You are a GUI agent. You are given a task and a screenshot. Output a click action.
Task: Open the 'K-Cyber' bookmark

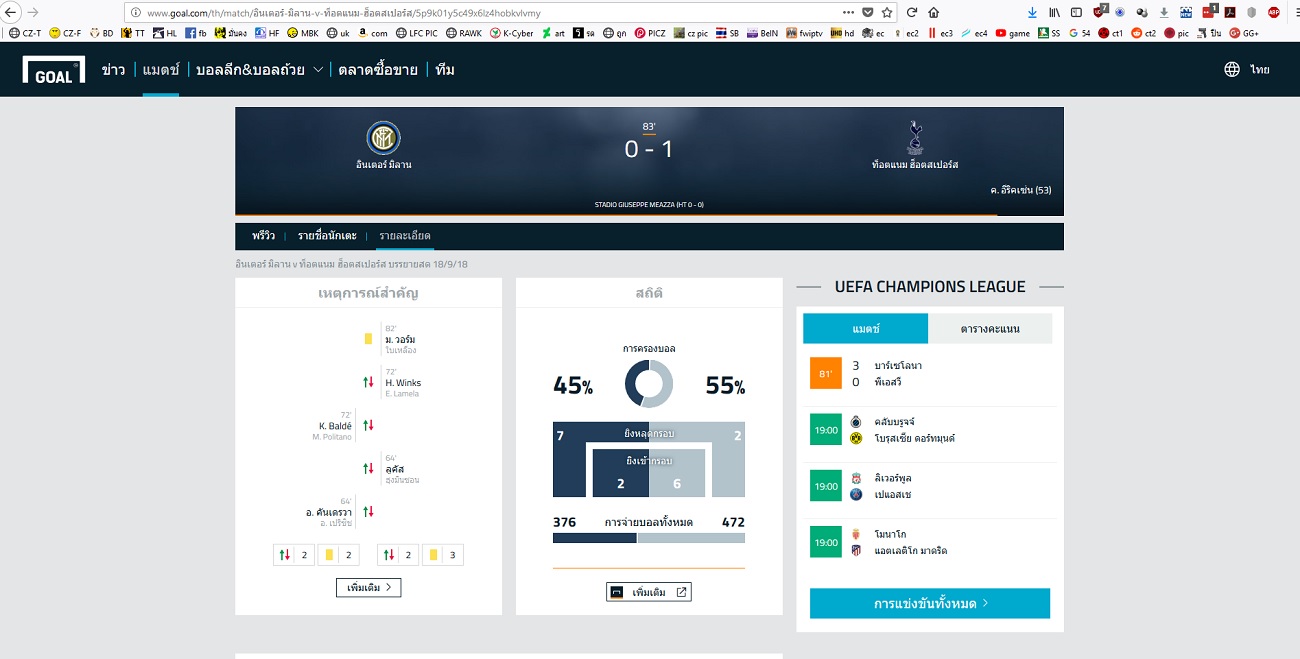(512, 33)
